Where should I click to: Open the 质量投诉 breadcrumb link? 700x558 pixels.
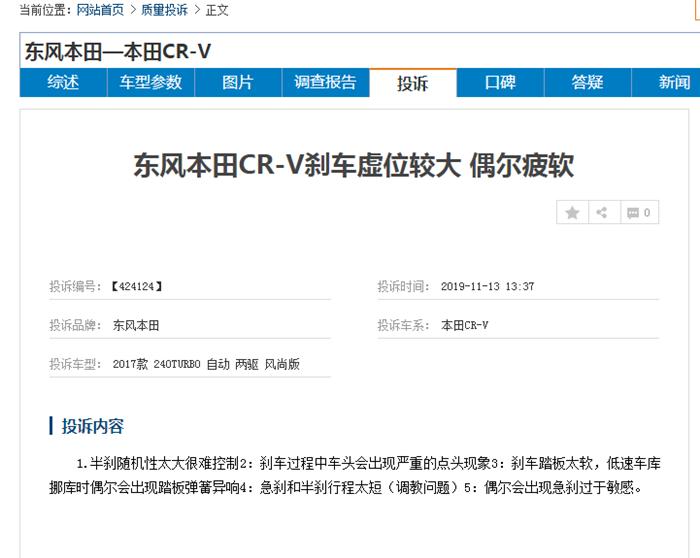point(164,10)
